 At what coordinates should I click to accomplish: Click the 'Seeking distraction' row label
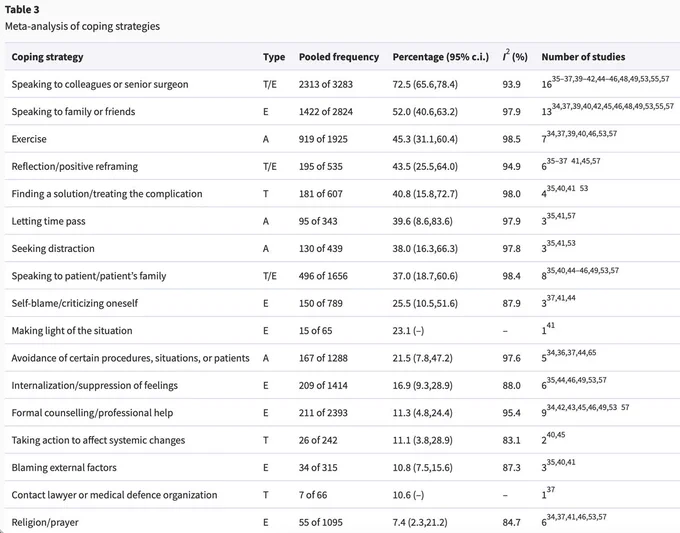[x=53, y=249]
